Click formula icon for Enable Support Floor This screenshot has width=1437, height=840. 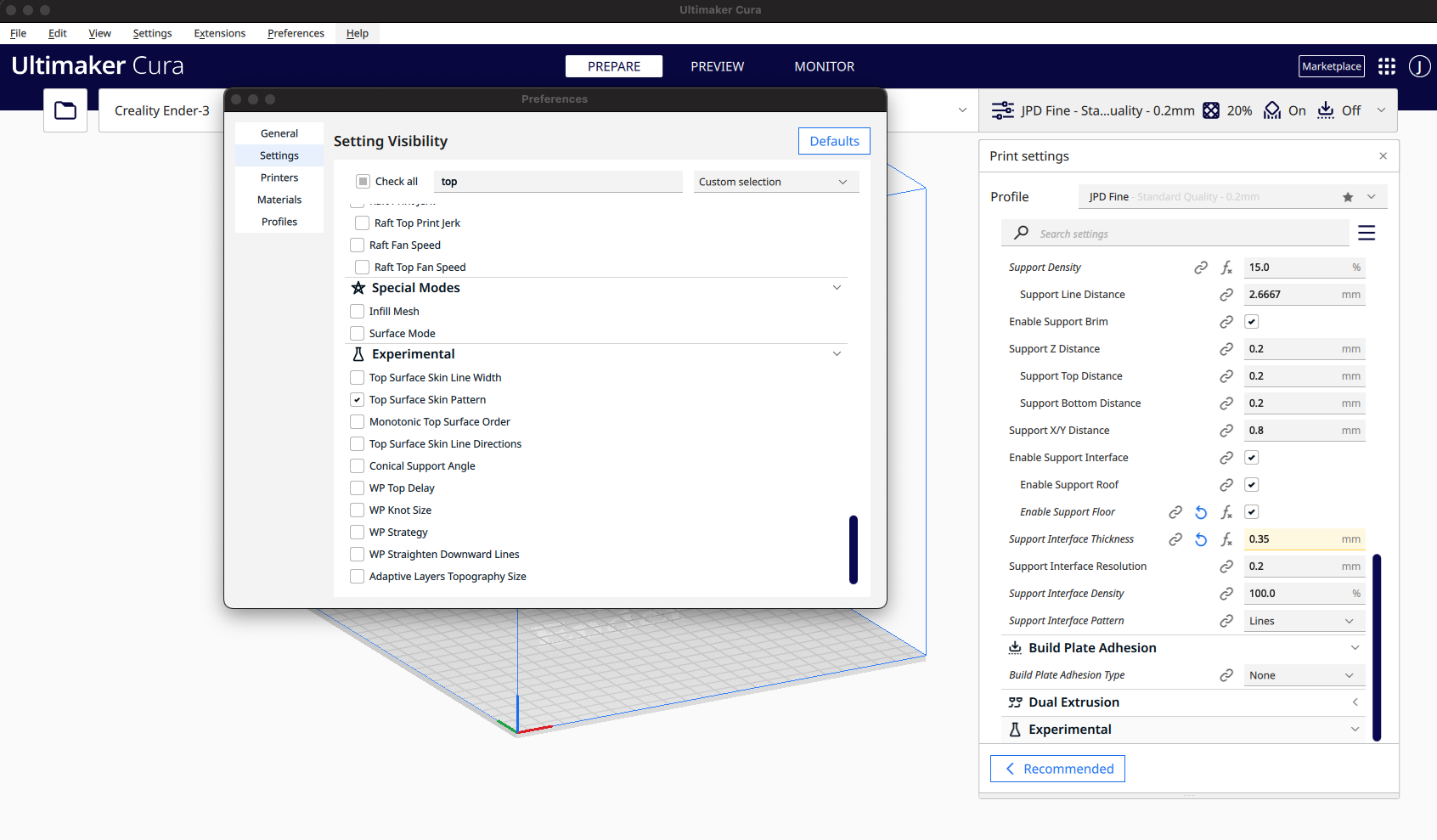pyautogui.click(x=1226, y=512)
